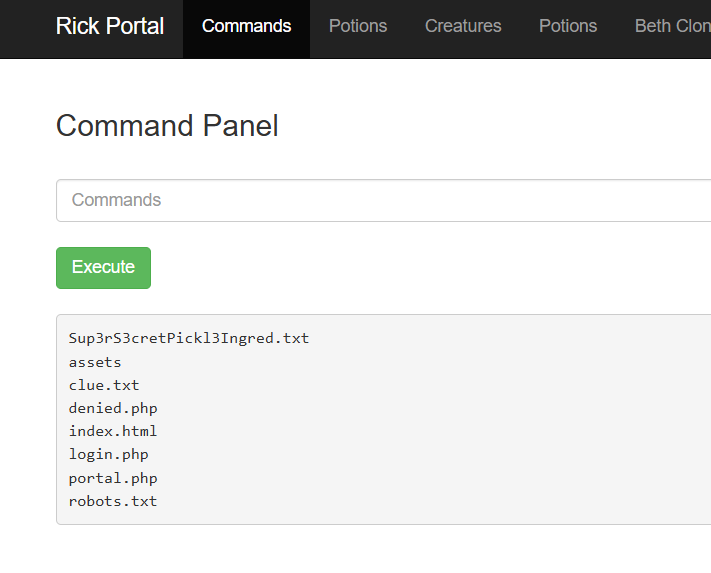The image size is (711, 573).
Task: Open the Beth Clone navigation item
Action: [x=672, y=26]
